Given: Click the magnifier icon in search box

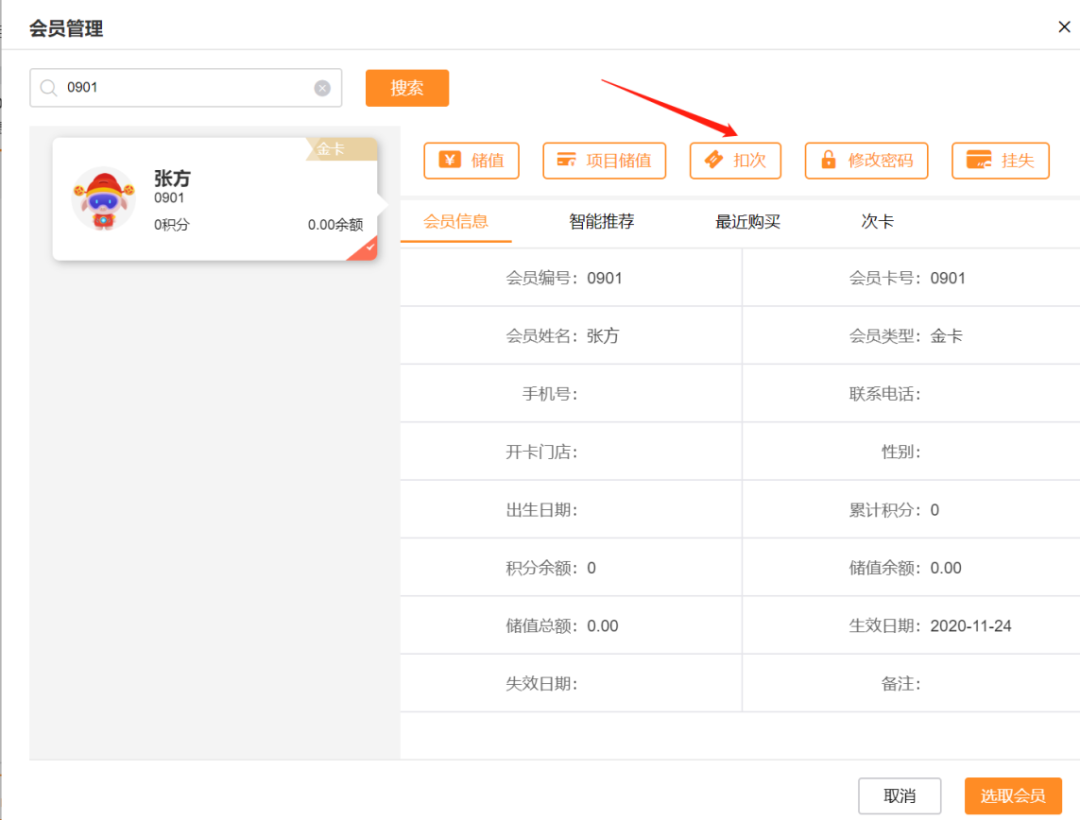Looking at the screenshot, I should click(48, 87).
